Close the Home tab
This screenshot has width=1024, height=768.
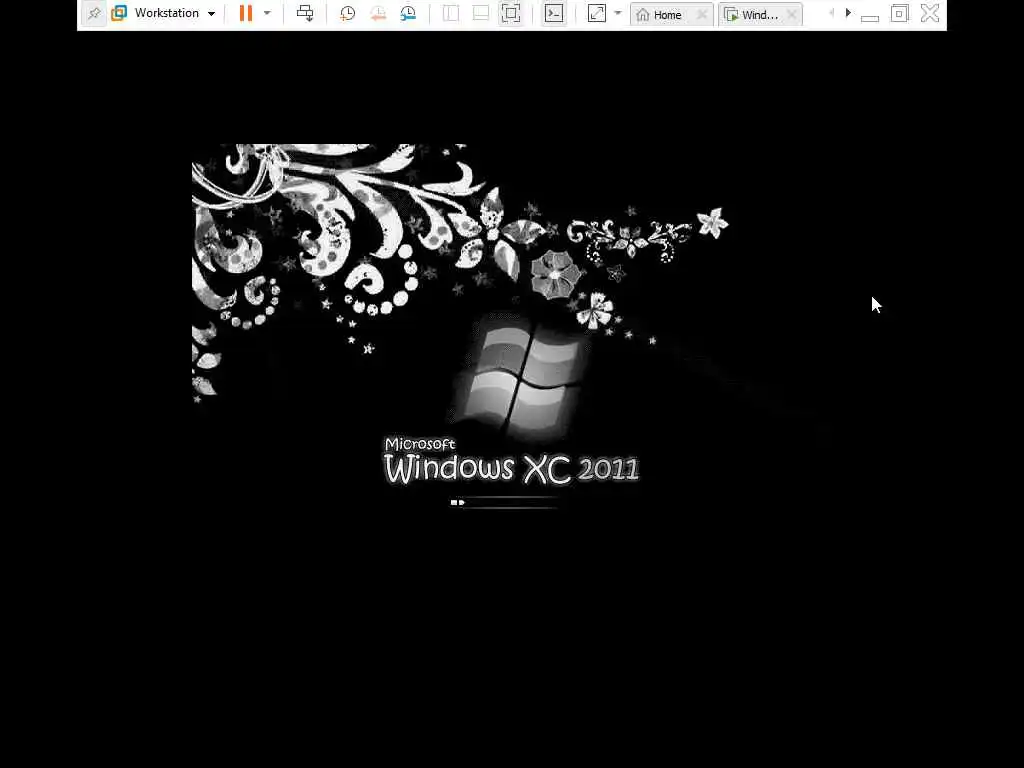click(x=702, y=14)
